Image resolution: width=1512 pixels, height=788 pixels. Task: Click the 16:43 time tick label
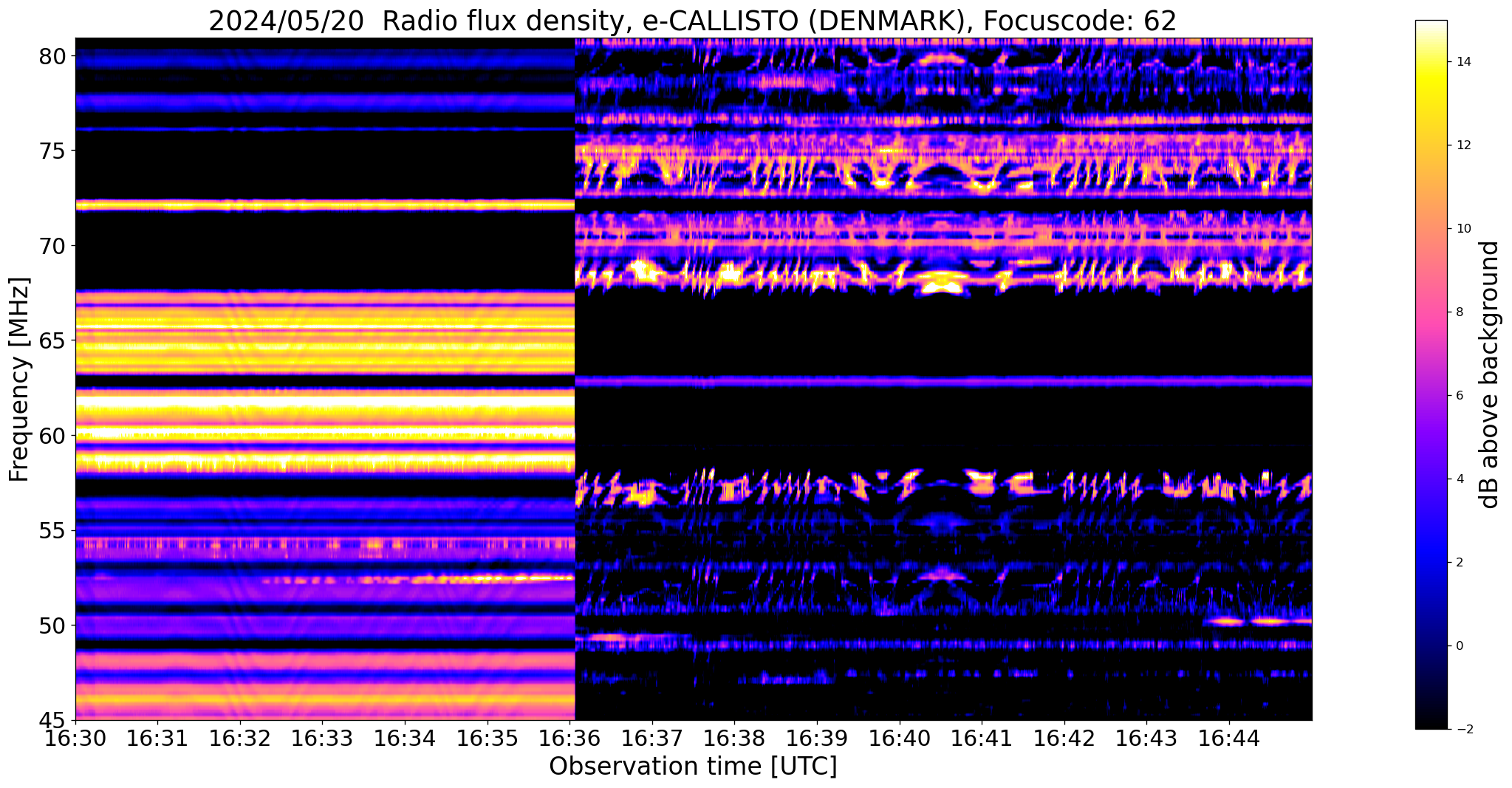[1147, 737]
